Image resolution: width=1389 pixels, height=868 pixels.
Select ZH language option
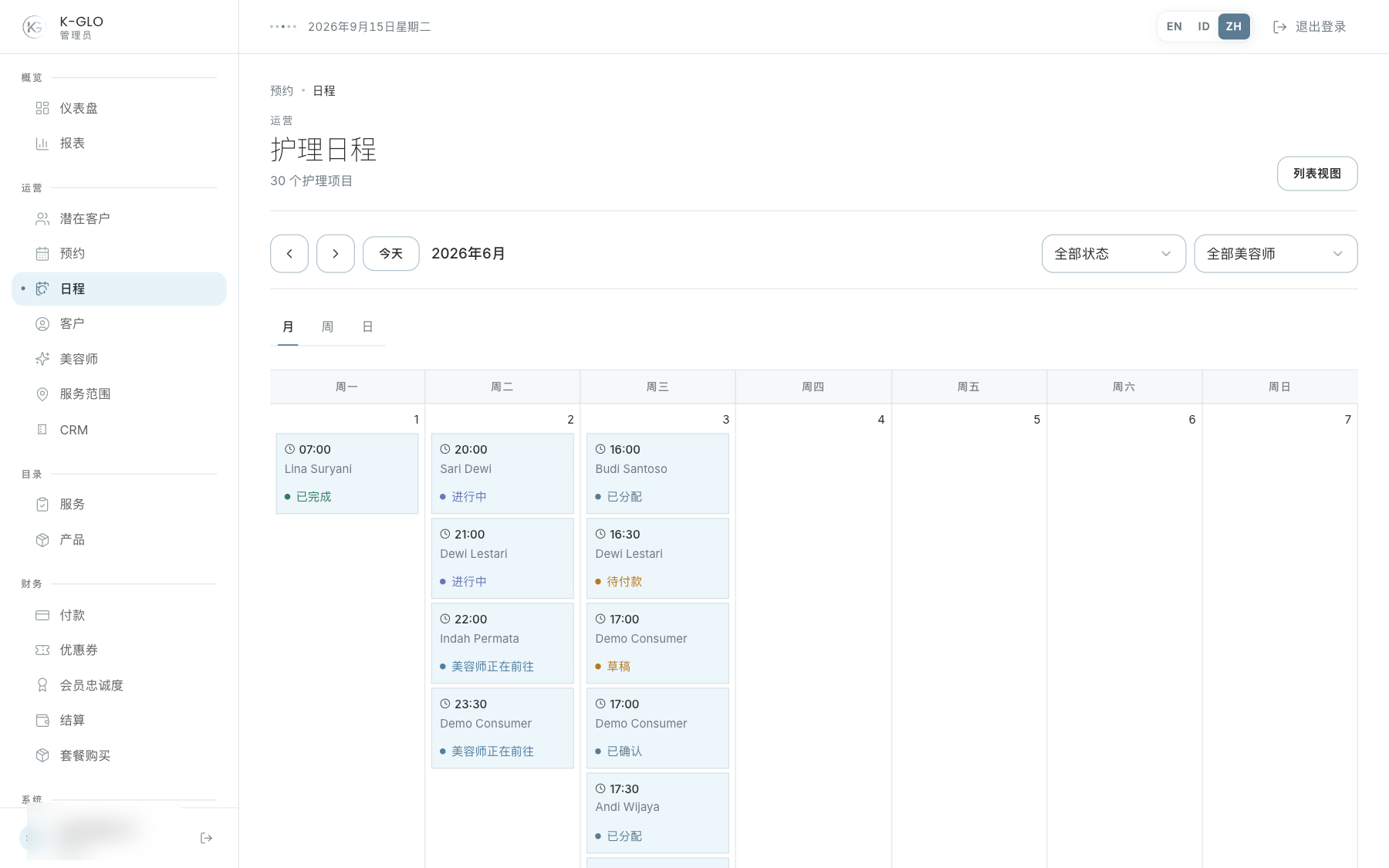pyautogui.click(x=1234, y=26)
